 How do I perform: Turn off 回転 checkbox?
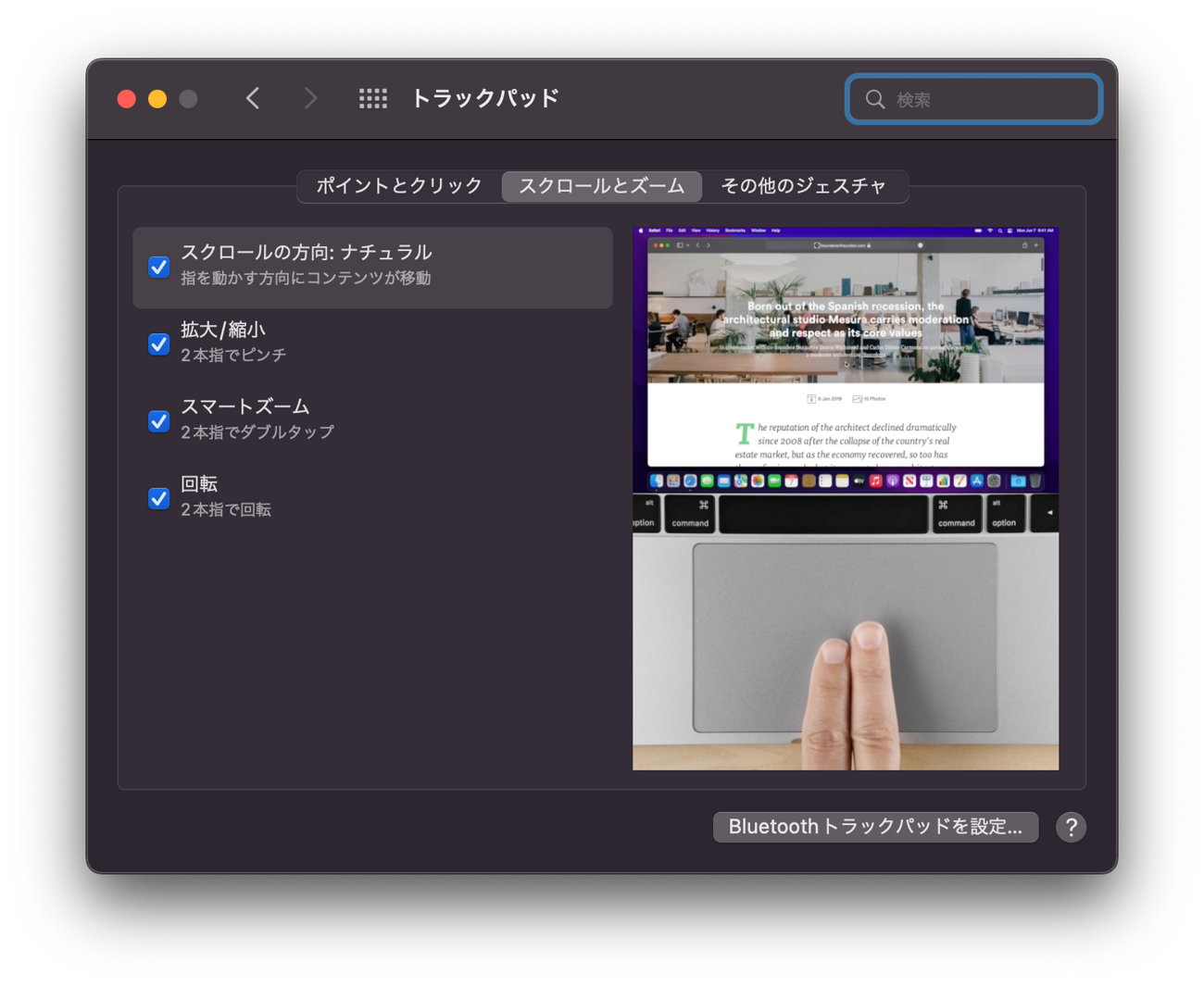click(x=159, y=498)
